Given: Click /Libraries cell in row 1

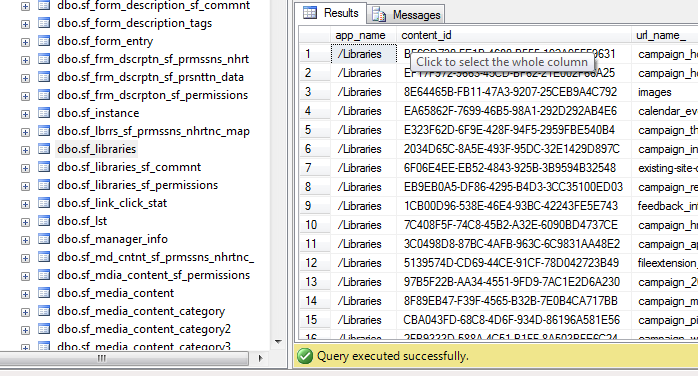Looking at the screenshot, I should 363,54.
